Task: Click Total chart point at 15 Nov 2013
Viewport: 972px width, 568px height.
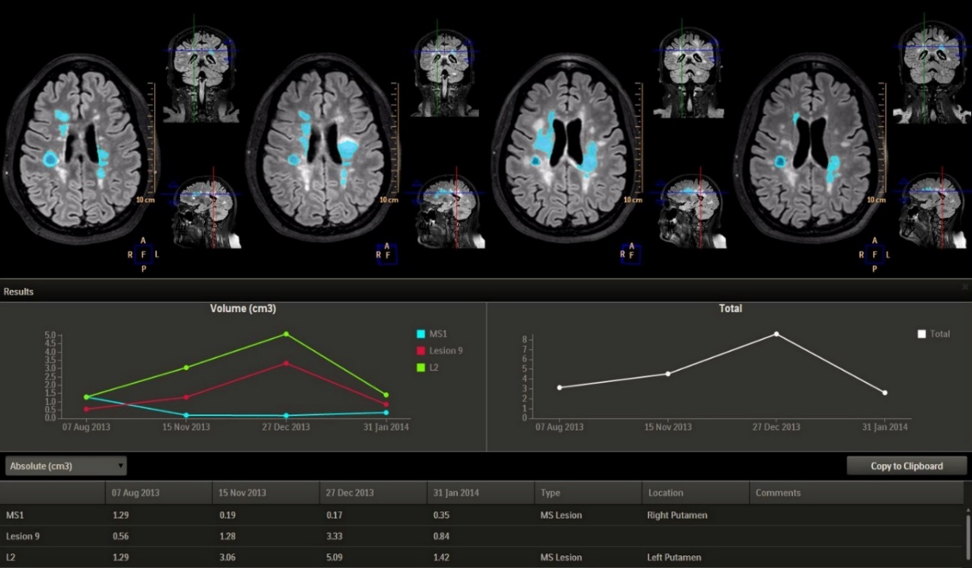Action: click(x=668, y=374)
